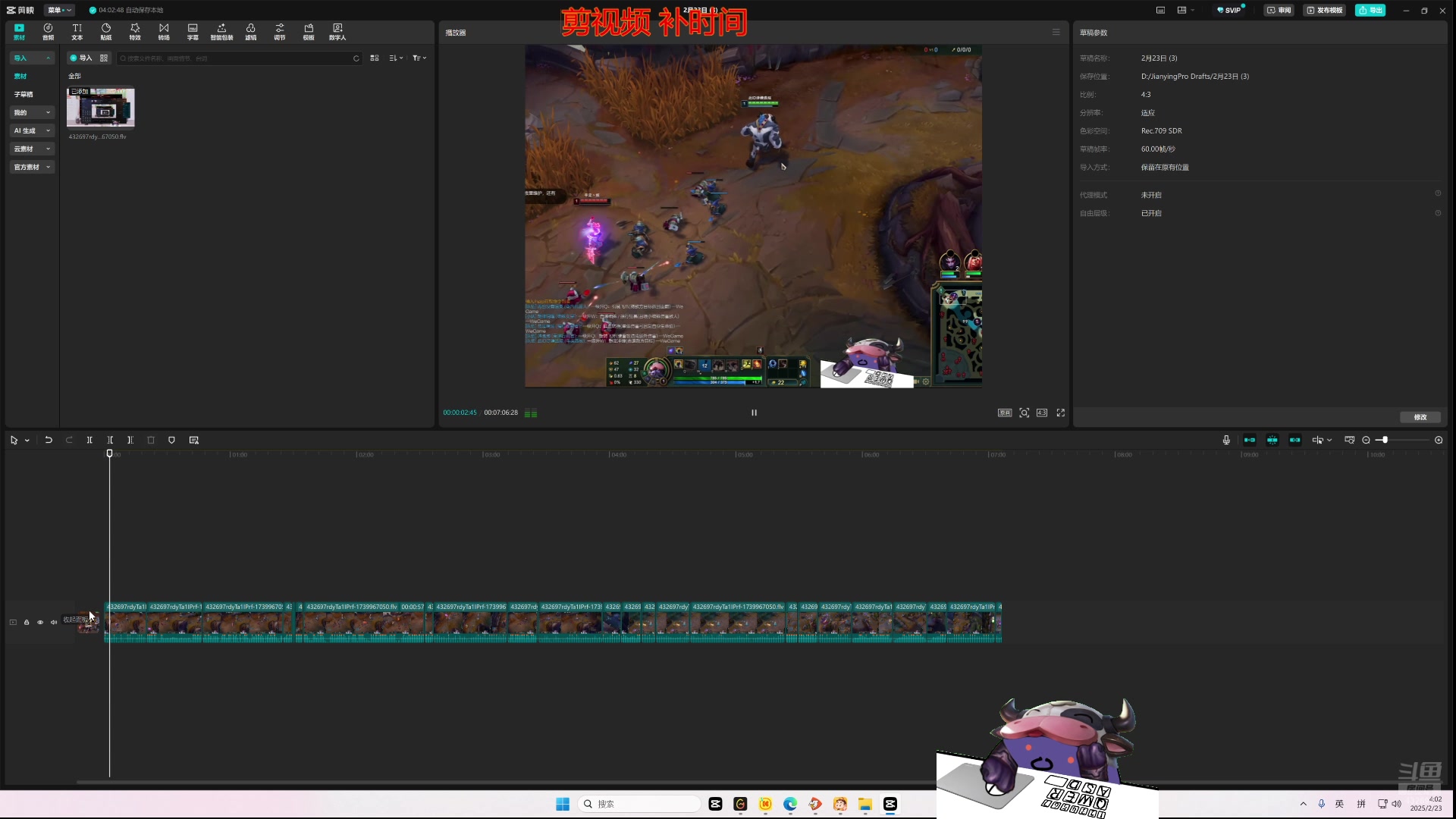Click the focus zoom icon in the player
This screenshot has height=819, width=1456.
(x=1025, y=413)
